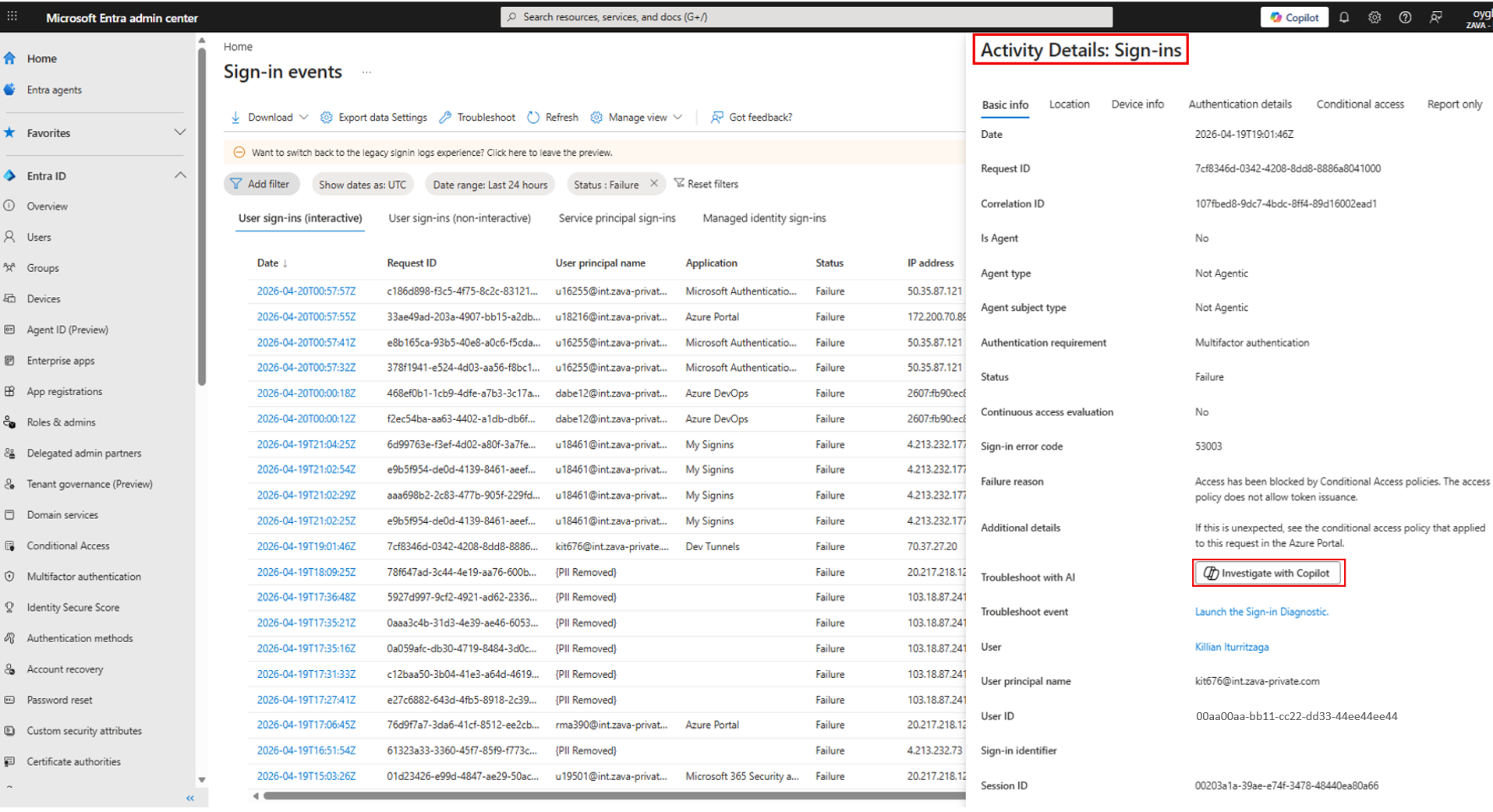Switch to Conditional access tab
1493x812 pixels.
tap(1360, 104)
